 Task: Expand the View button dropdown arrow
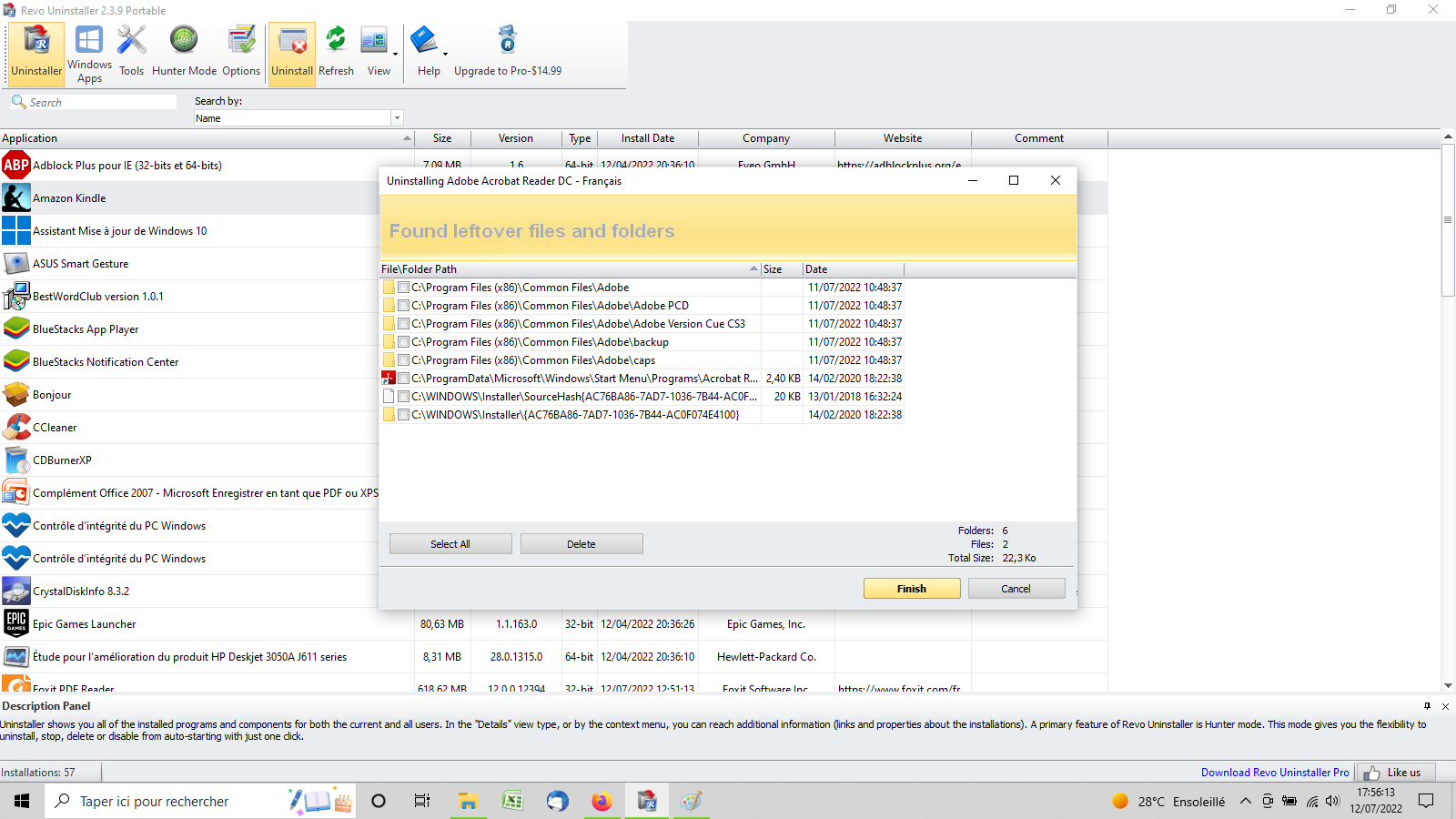[395, 54]
